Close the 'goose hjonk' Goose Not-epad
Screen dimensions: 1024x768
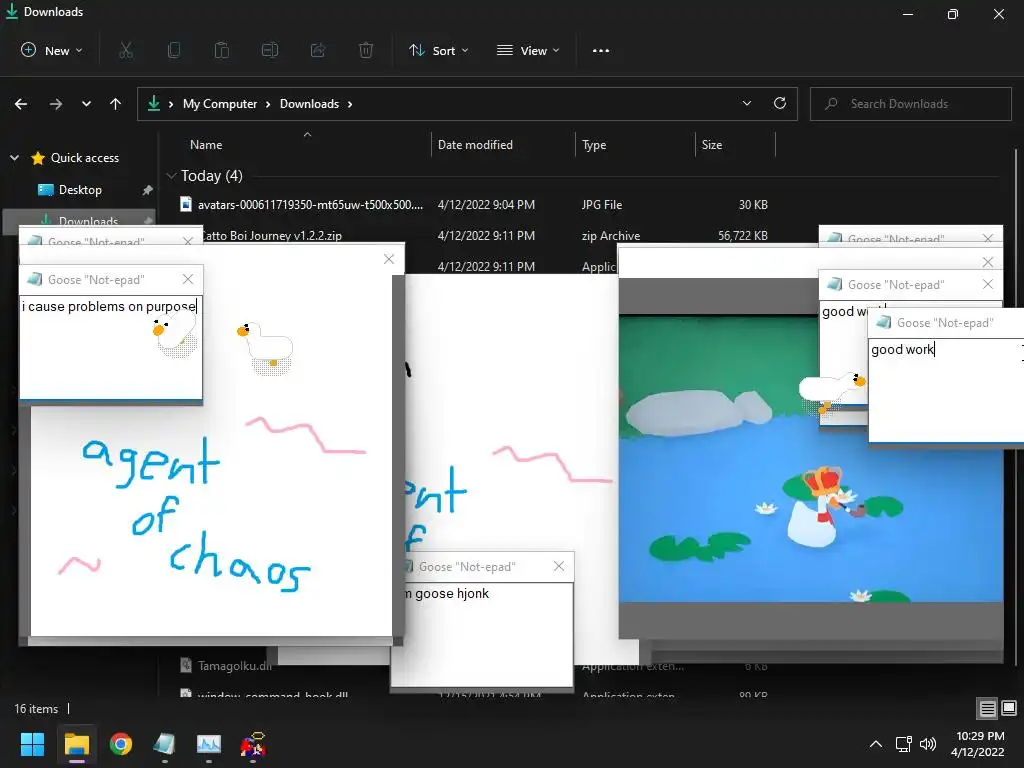559,566
